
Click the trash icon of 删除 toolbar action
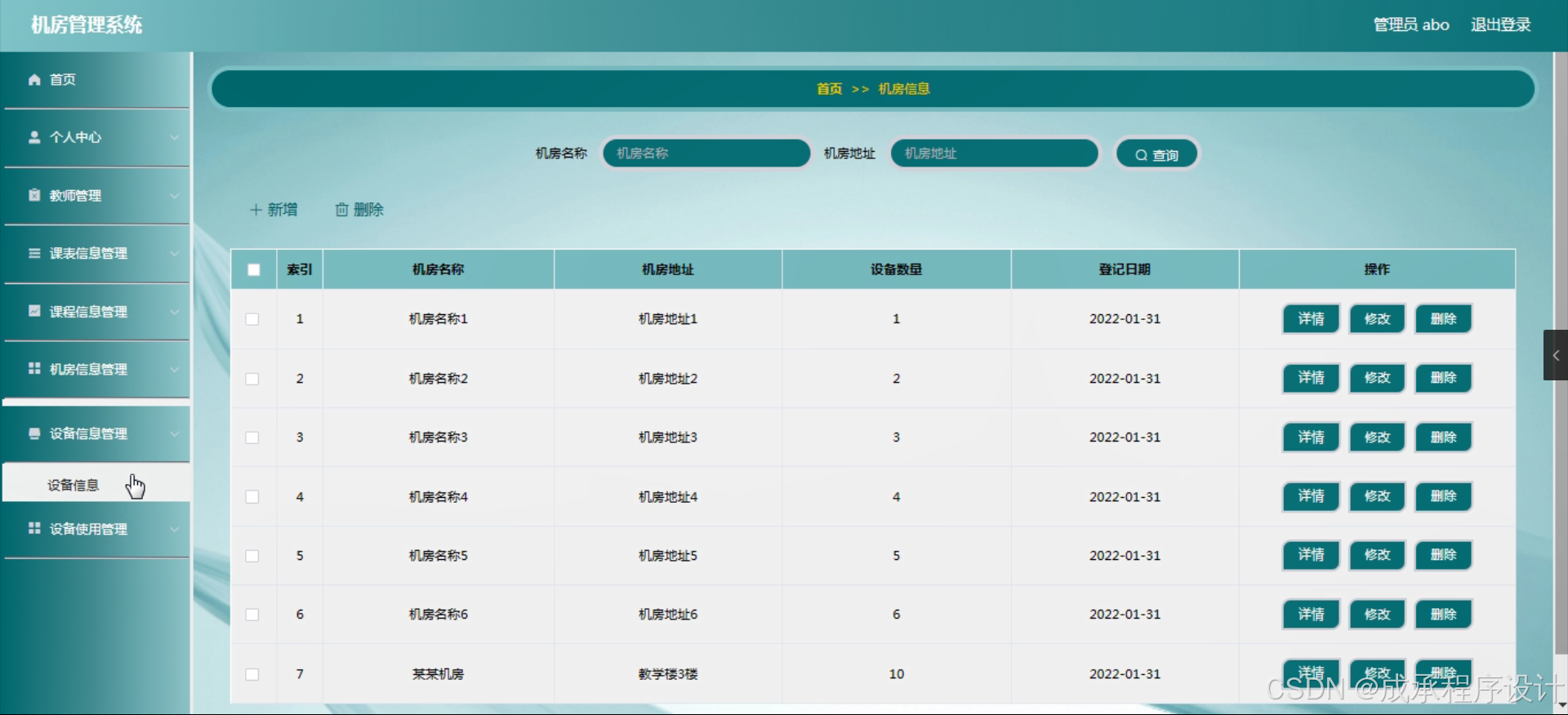(x=342, y=210)
